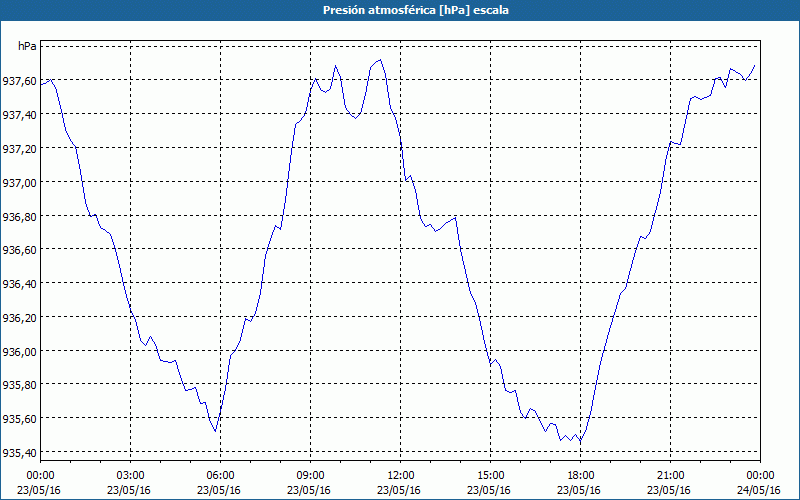Click the 09:00 time axis label
Viewport: 800px width, 500px height.
pos(310,475)
